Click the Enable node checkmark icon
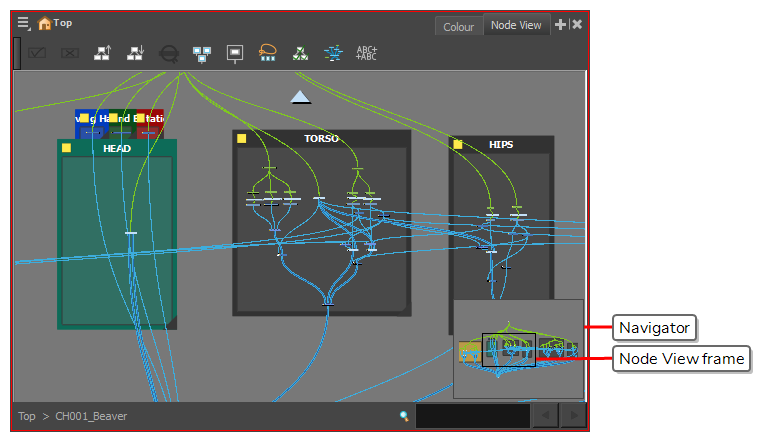The height and width of the screenshot is (442, 765). [x=37, y=53]
